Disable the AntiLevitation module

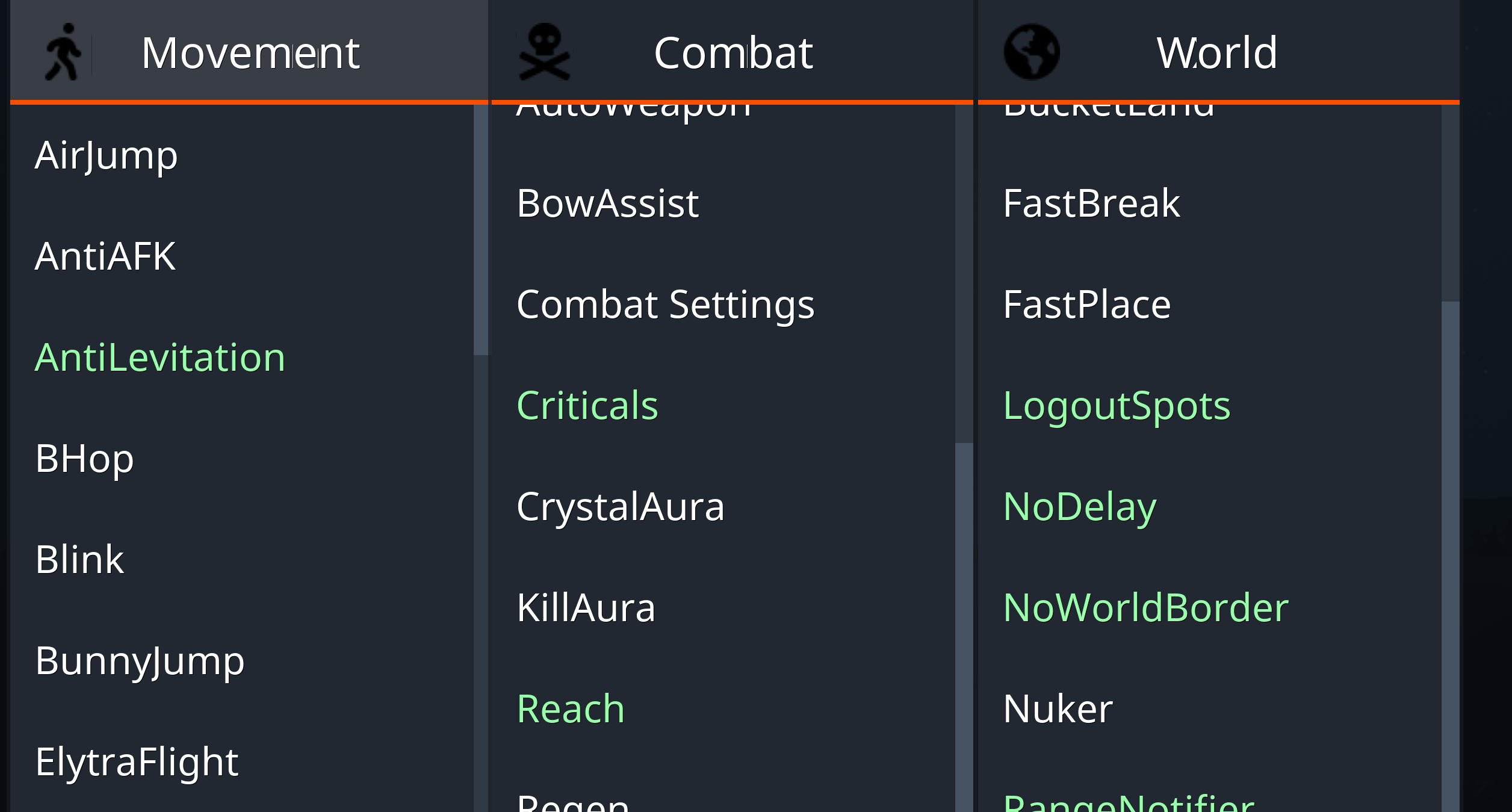pyautogui.click(x=242, y=358)
